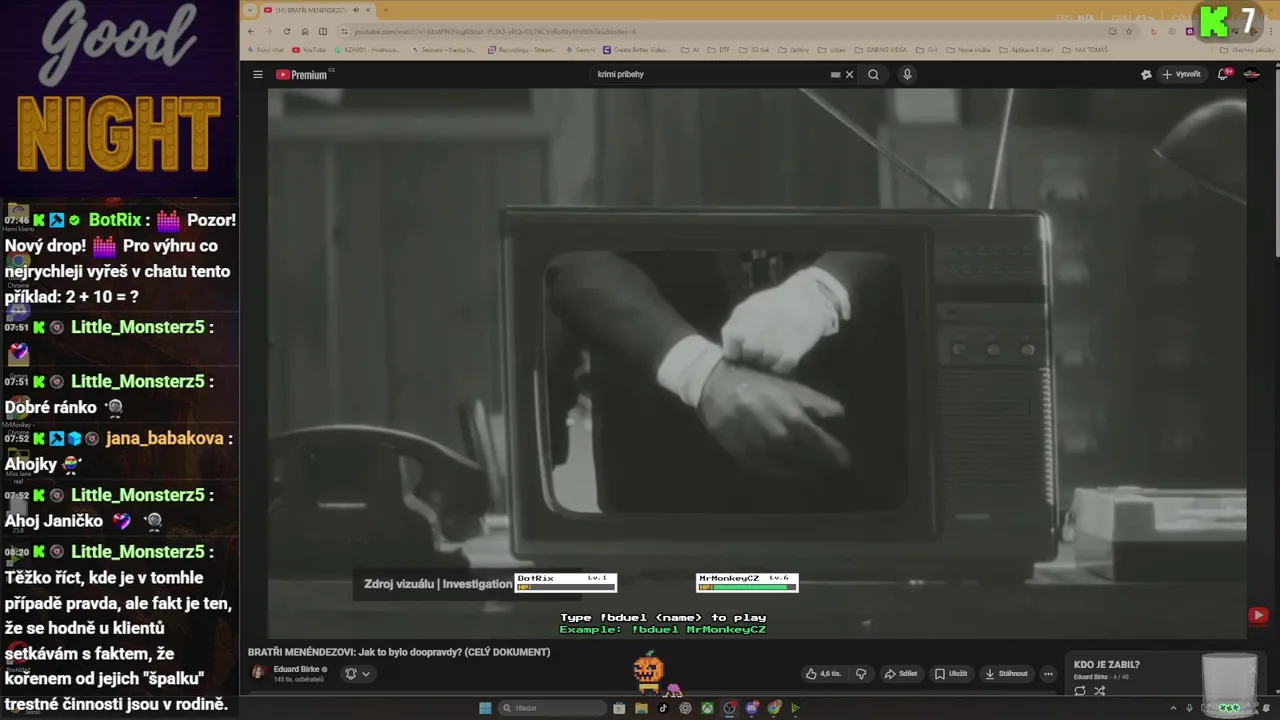Click the red YouTube watermark in video corner
1280x720 pixels.
tap(1258, 616)
